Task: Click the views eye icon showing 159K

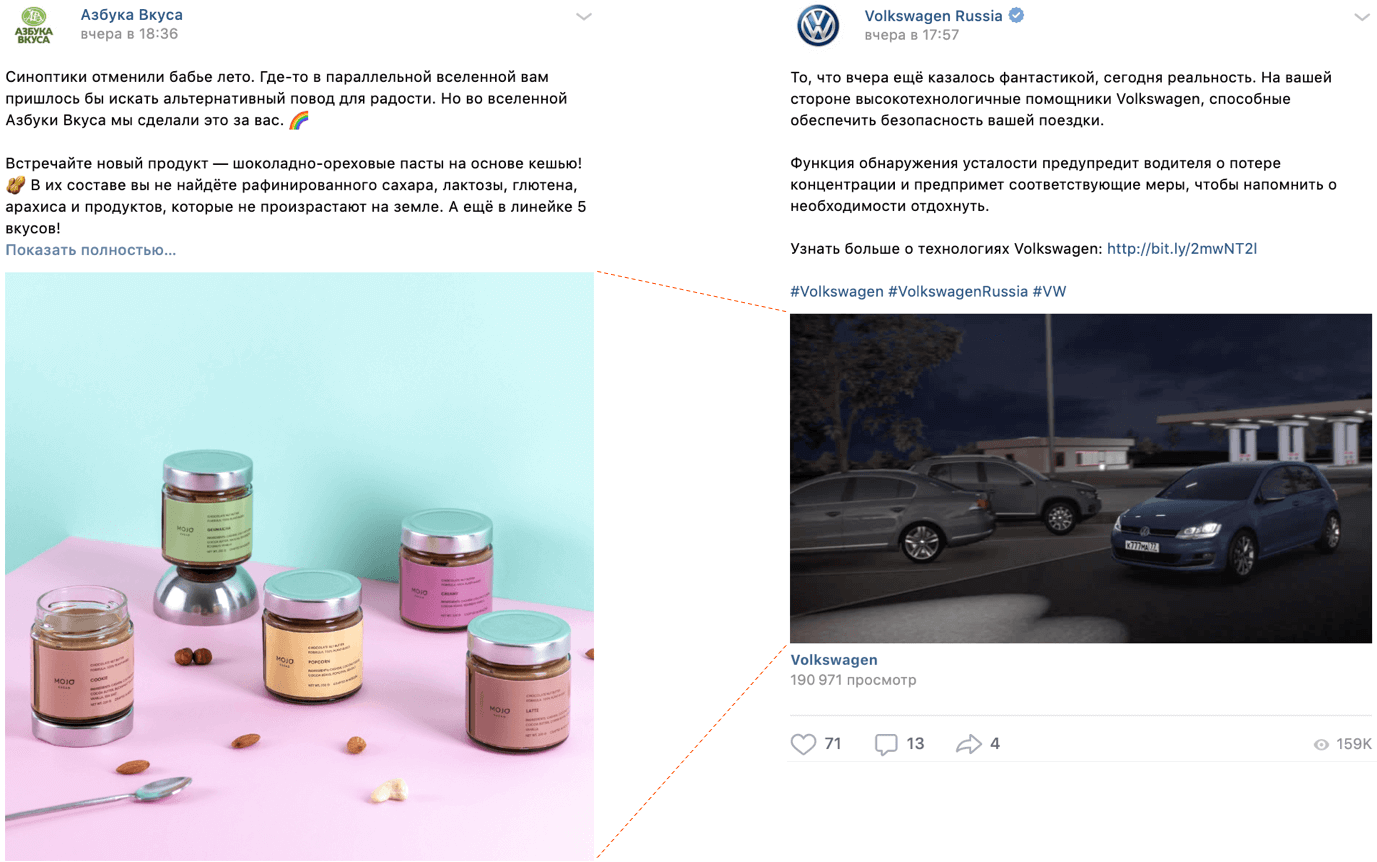Action: point(1321,745)
